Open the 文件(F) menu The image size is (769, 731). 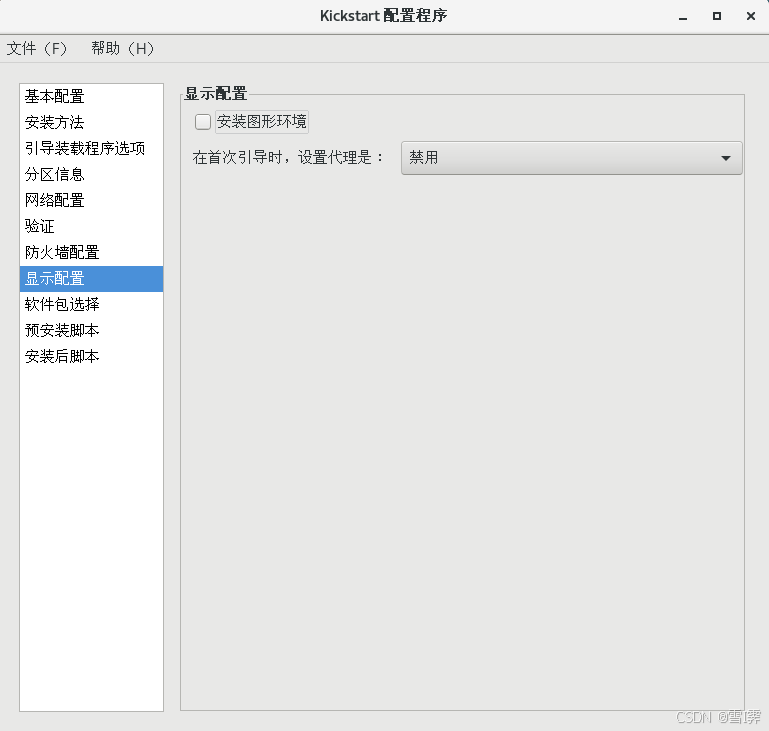pos(37,49)
